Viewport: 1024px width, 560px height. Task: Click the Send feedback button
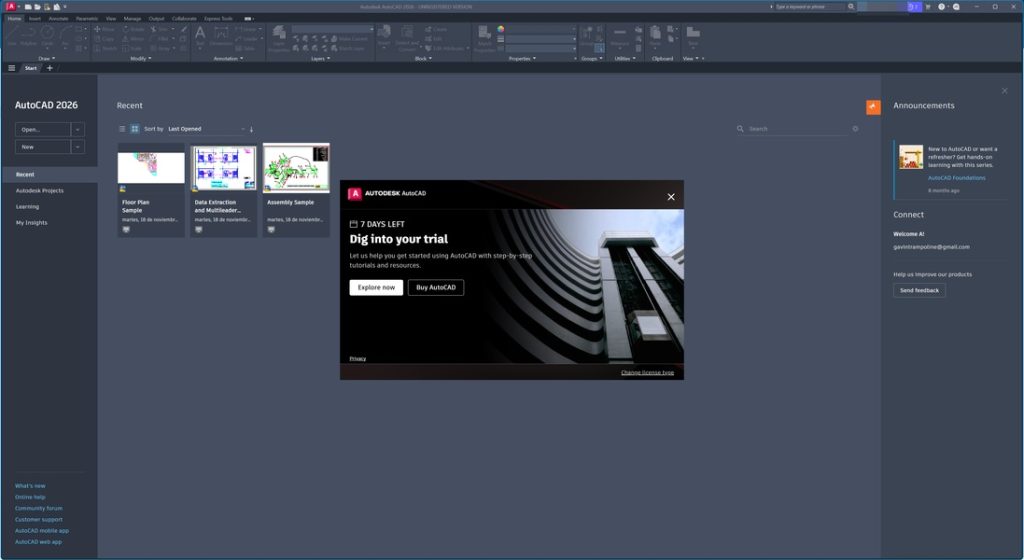click(919, 290)
